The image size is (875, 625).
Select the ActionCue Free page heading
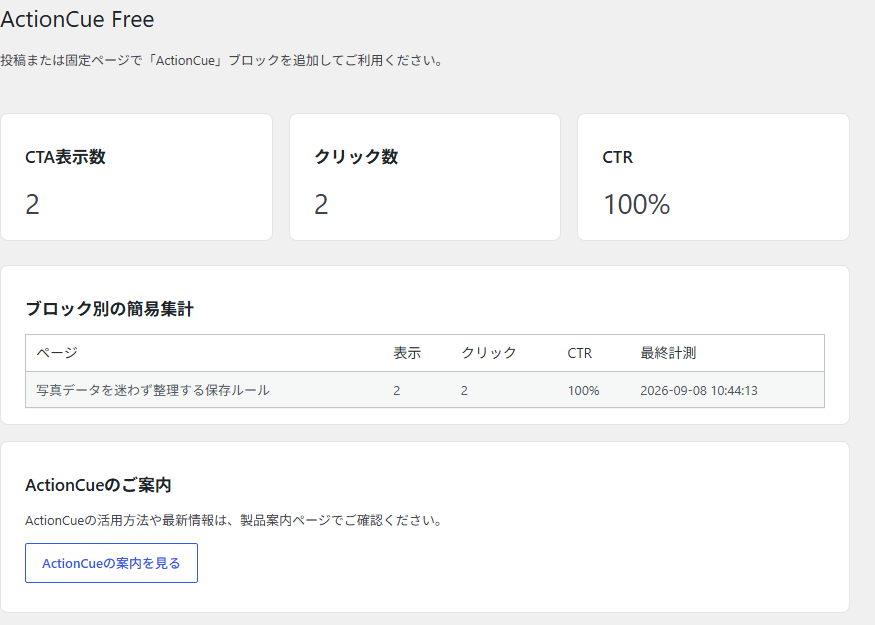(x=77, y=20)
